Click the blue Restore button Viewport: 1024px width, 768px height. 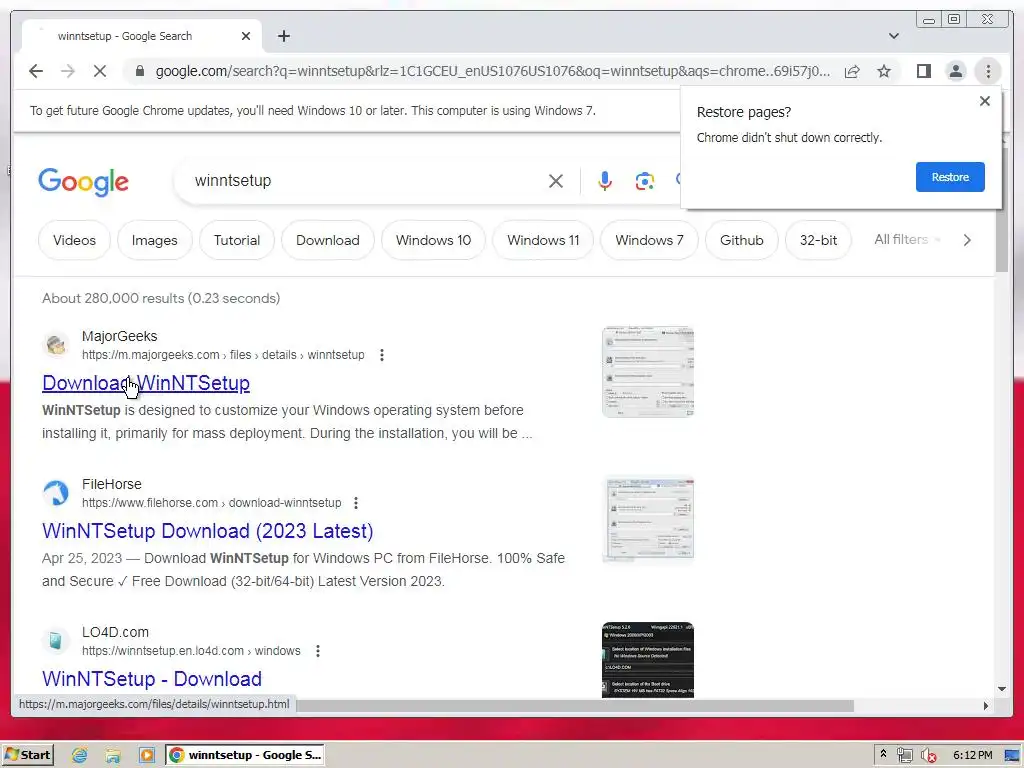(x=950, y=177)
